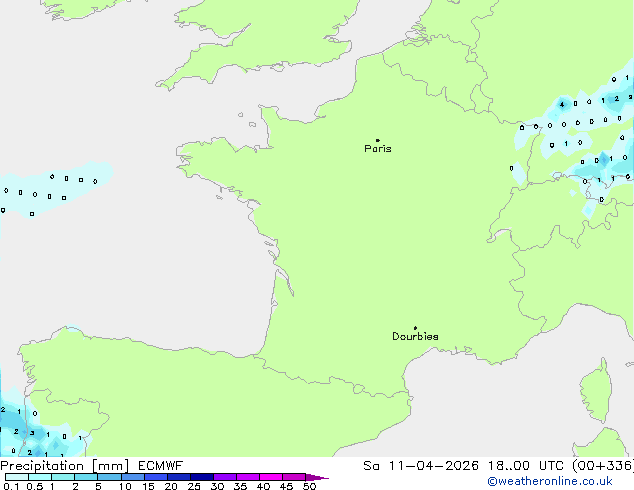Click the black dot marking Paris

coord(378,140)
